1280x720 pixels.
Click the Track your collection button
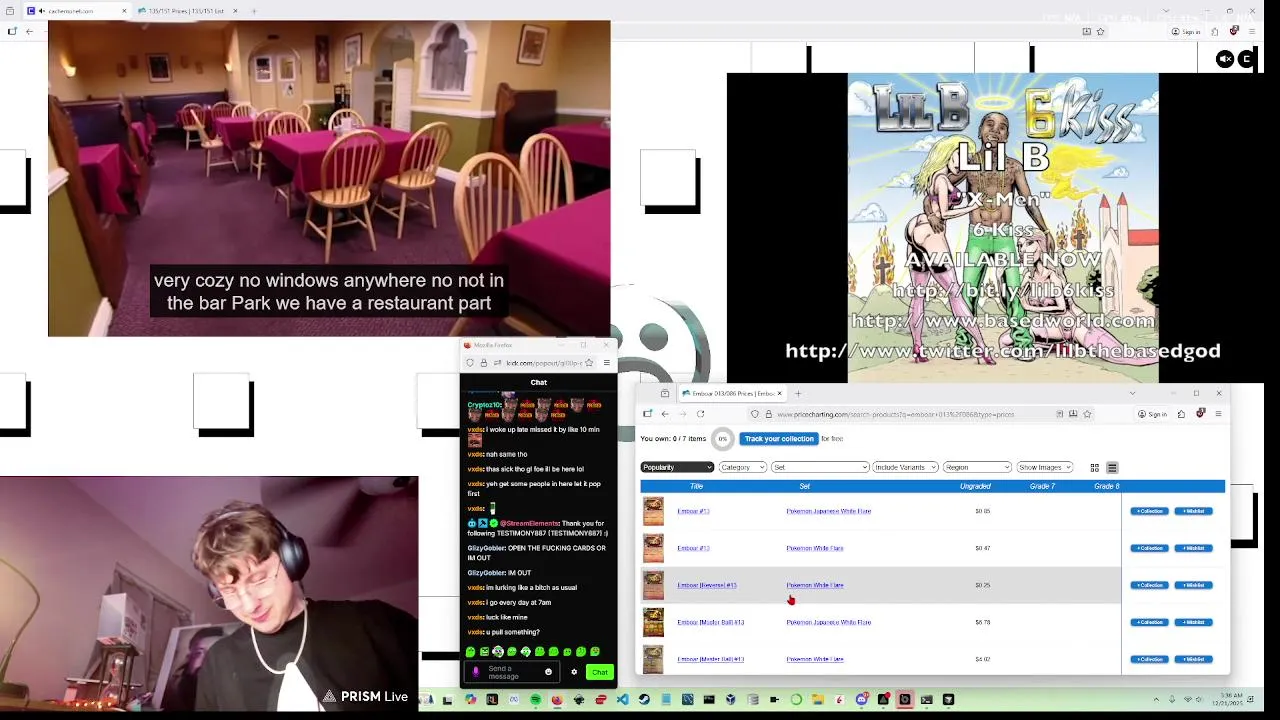(779, 439)
